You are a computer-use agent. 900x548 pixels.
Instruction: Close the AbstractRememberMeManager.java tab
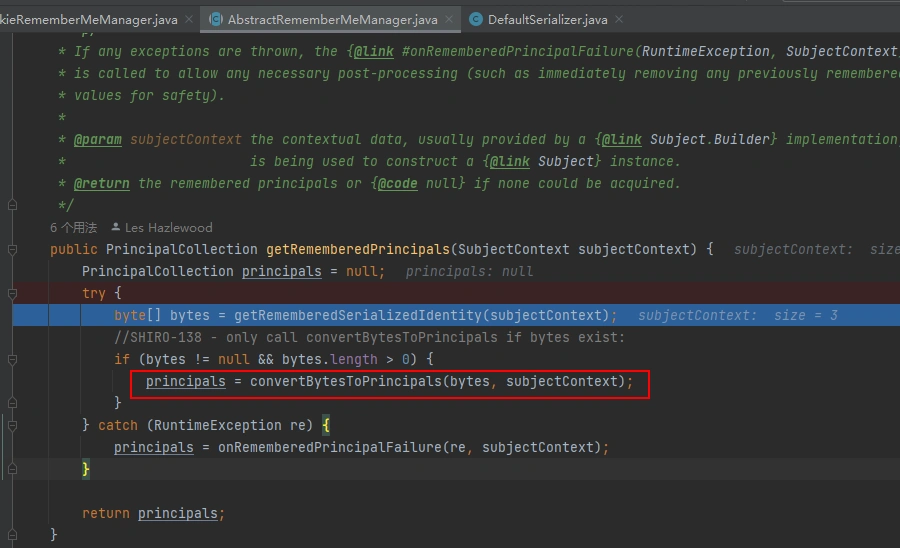click(448, 19)
